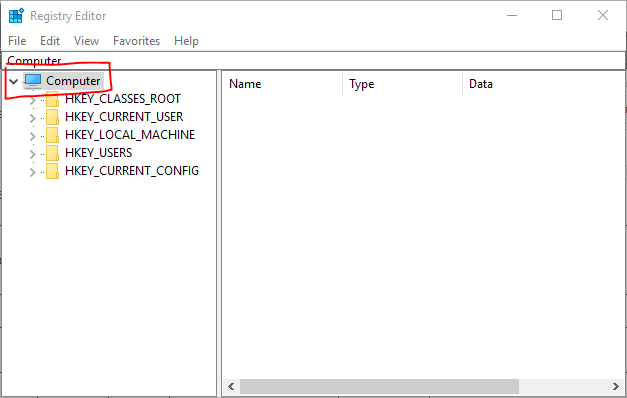Screen dimensions: 627x398
Task: Open the Edit menu
Action: tap(50, 41)
